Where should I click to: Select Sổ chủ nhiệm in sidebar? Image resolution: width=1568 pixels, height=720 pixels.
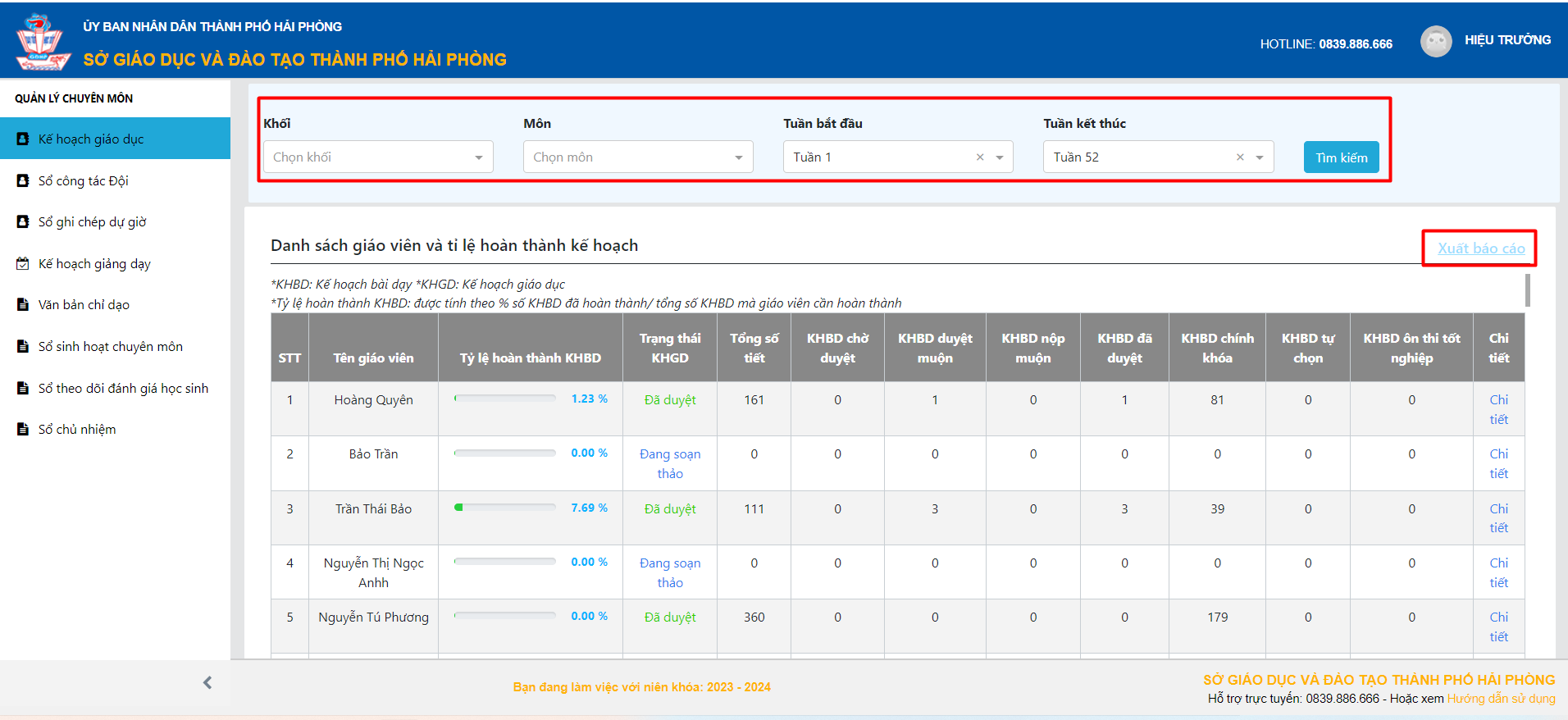click(77, 430)
